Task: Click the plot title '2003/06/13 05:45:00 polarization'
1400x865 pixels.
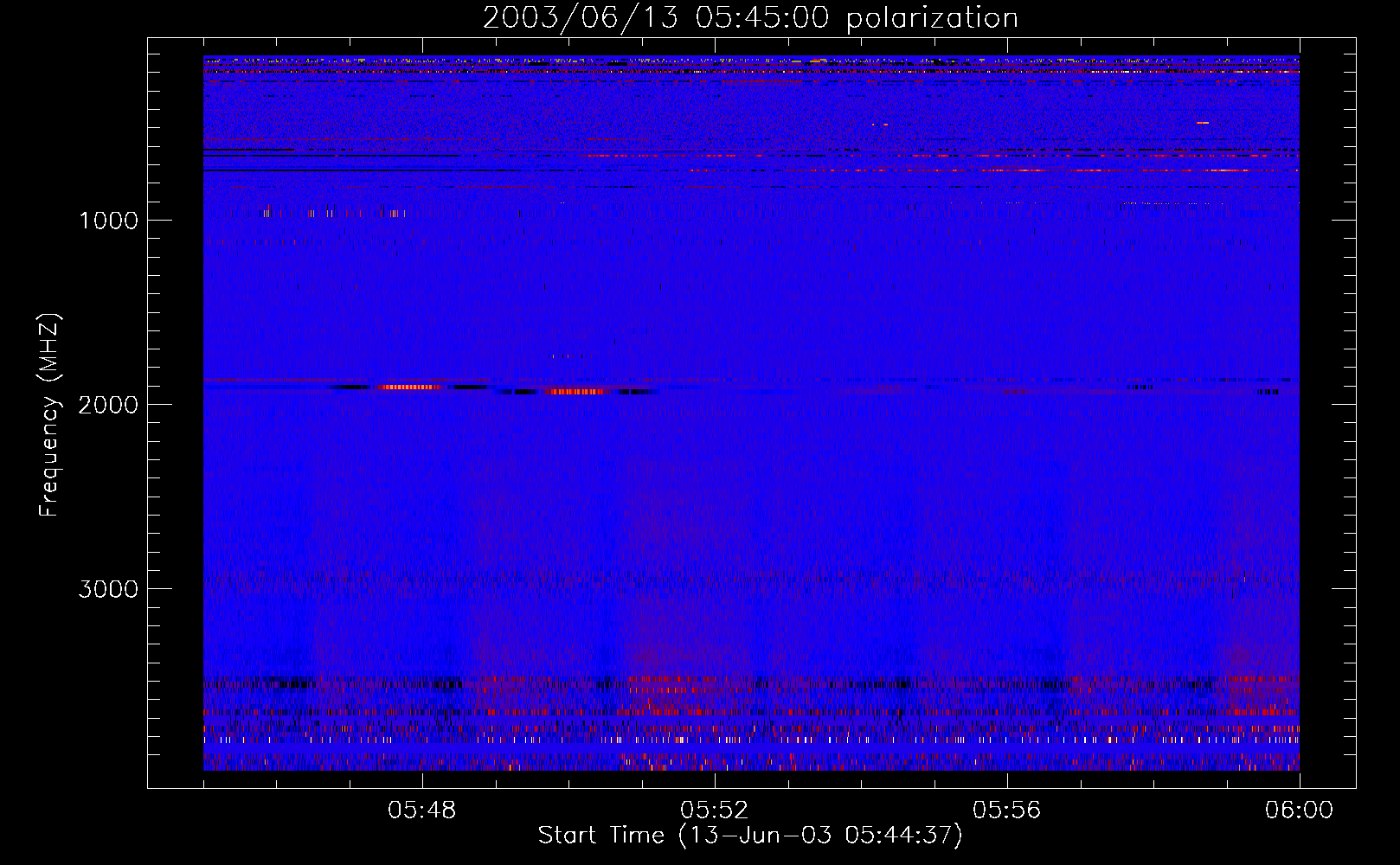Action: coord(750,18)
